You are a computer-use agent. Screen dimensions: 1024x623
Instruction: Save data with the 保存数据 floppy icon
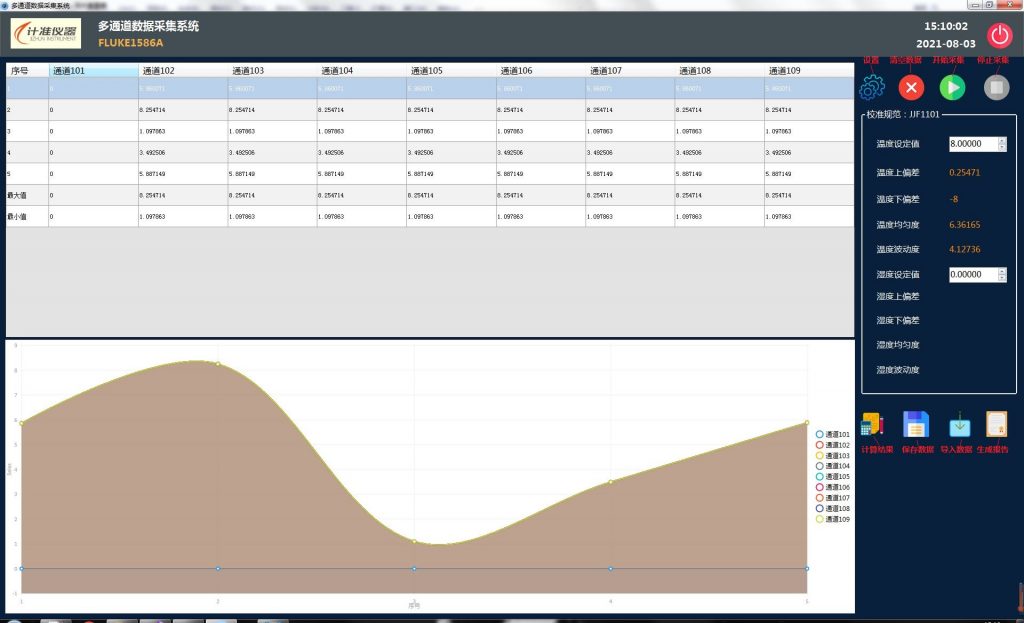click(916, 425)
